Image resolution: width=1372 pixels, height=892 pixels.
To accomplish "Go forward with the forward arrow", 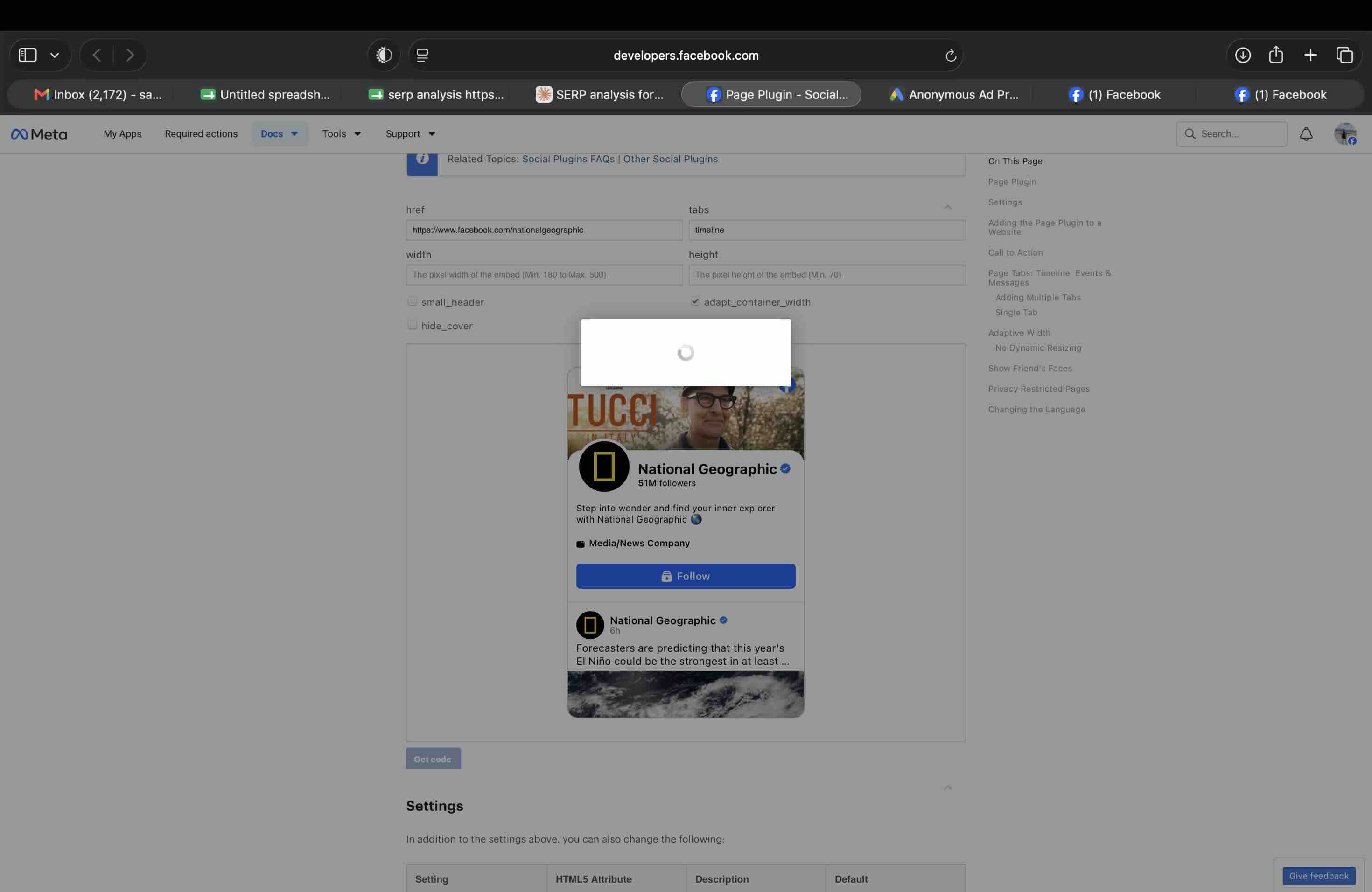I will click(x=130, y=55).
